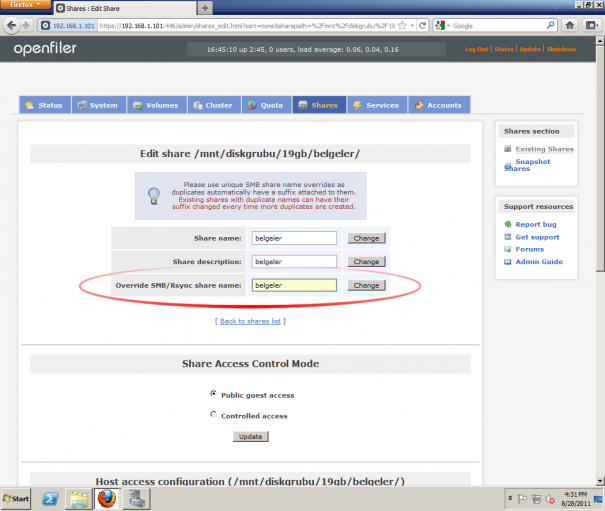Open the URL history dropdown arrow

pos(412,25)
